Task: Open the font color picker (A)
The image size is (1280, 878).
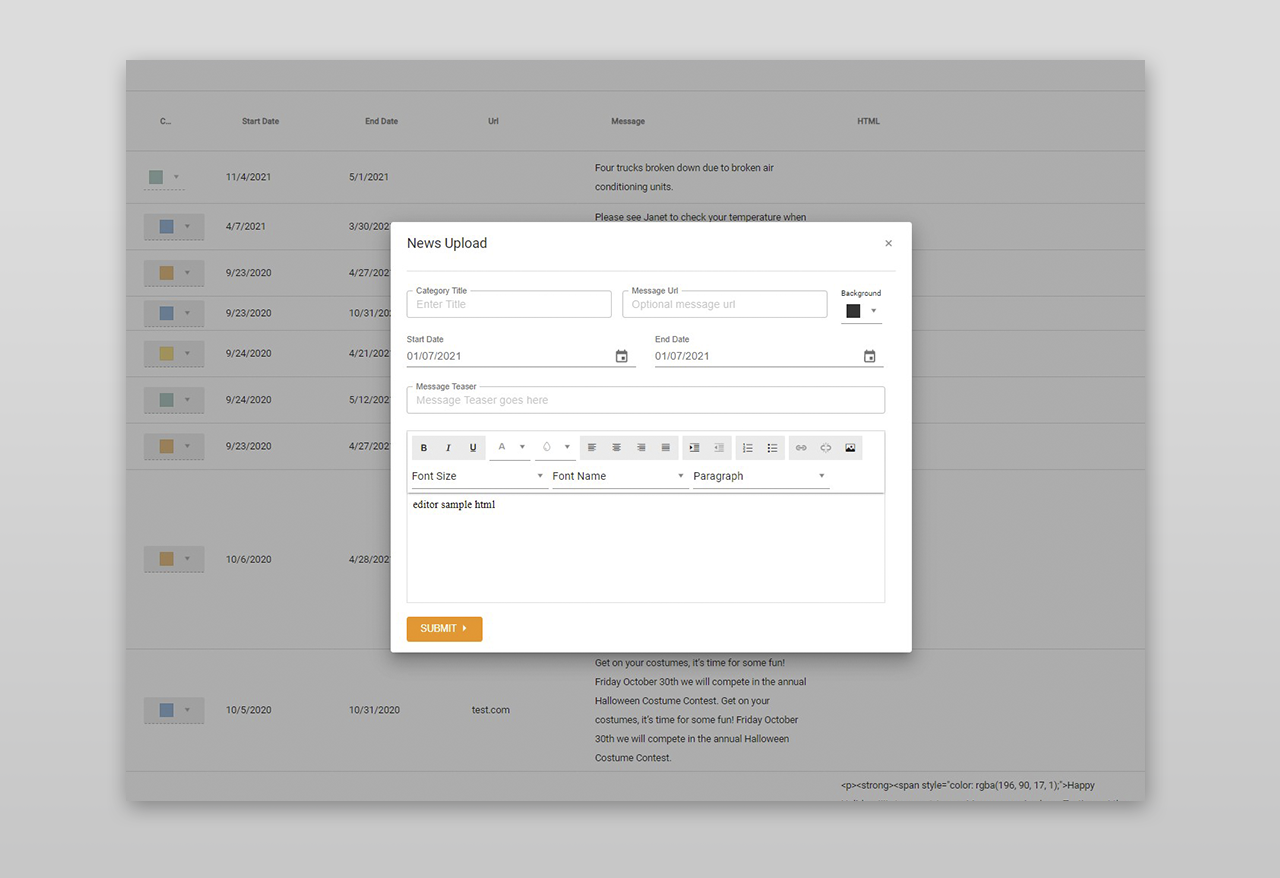Action: [x=509, y=448]
